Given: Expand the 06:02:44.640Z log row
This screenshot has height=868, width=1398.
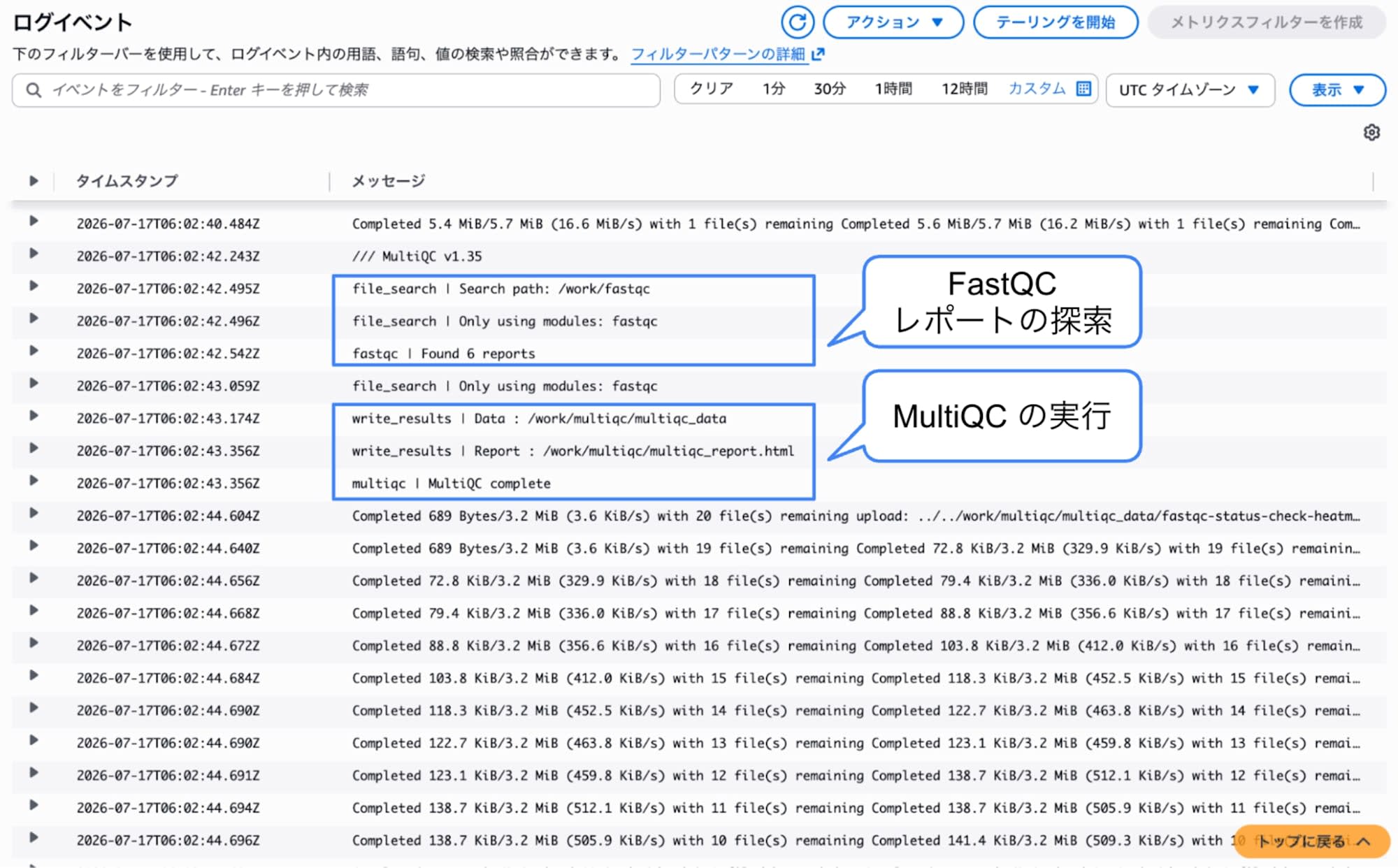Looking at the screenshot, I should tap(33, 546).
